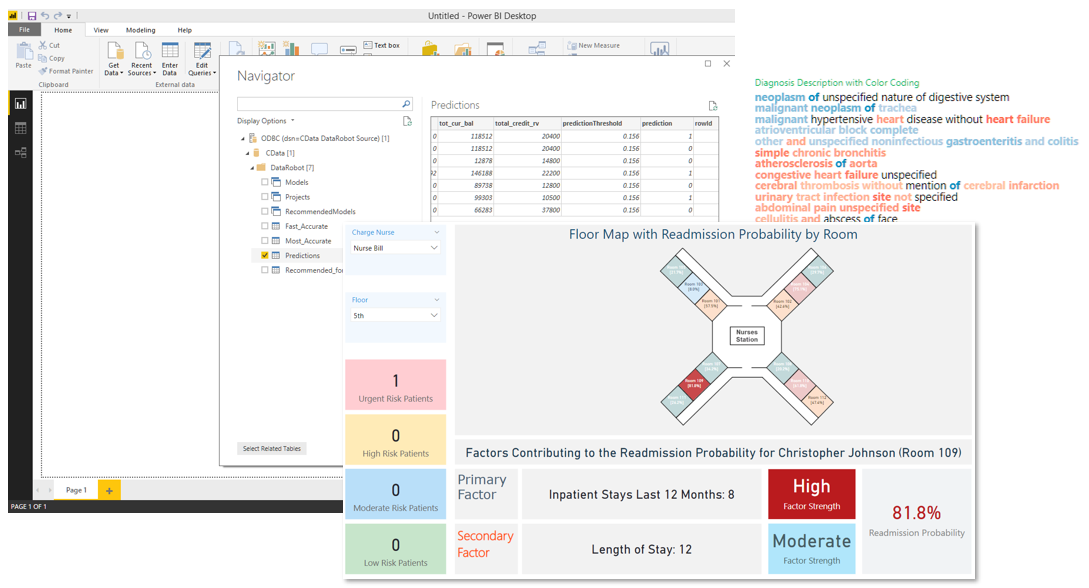Screen dimensions: 1089x588
Task: Redo the last undone action
Action: 58,15
